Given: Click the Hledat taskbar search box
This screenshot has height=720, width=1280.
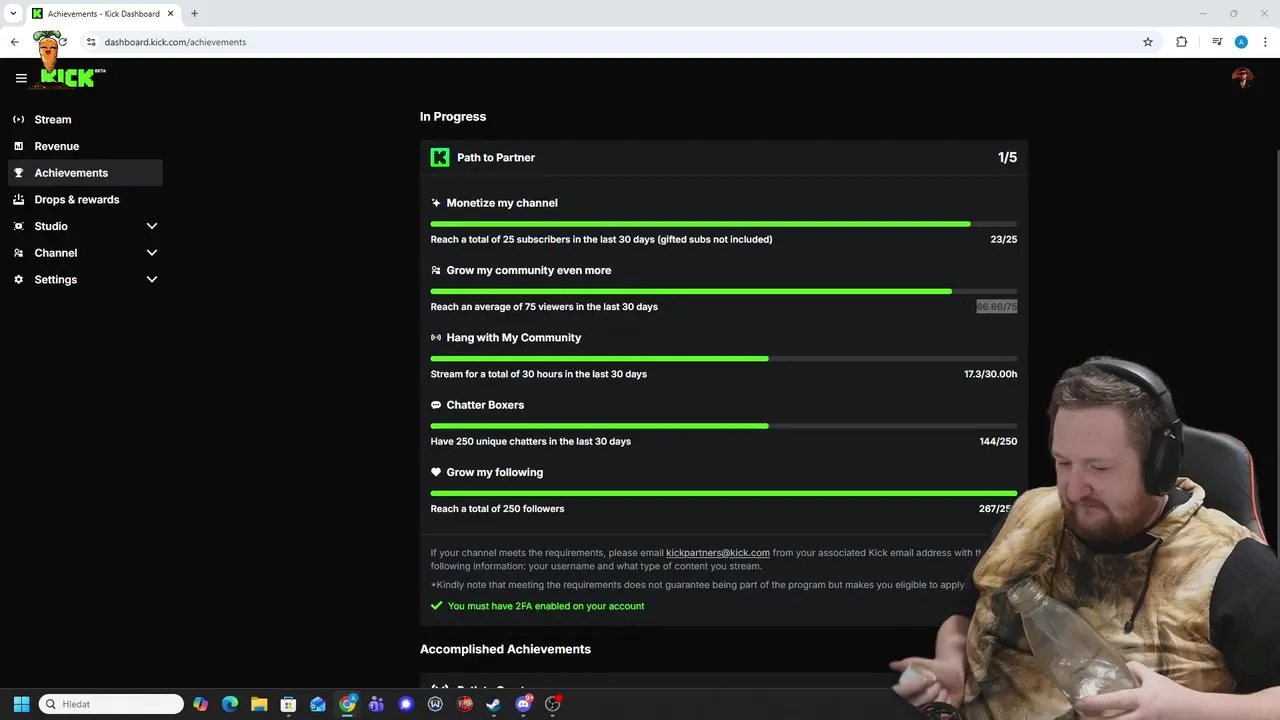Looking at the screenshot, I should 111,704.
